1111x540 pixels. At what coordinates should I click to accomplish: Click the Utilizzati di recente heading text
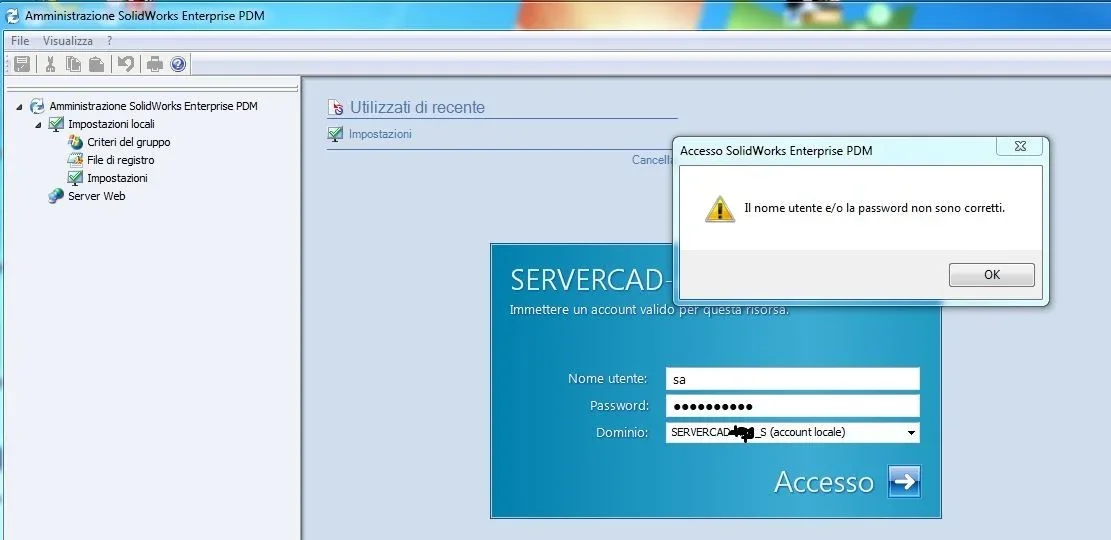point(417,108)
